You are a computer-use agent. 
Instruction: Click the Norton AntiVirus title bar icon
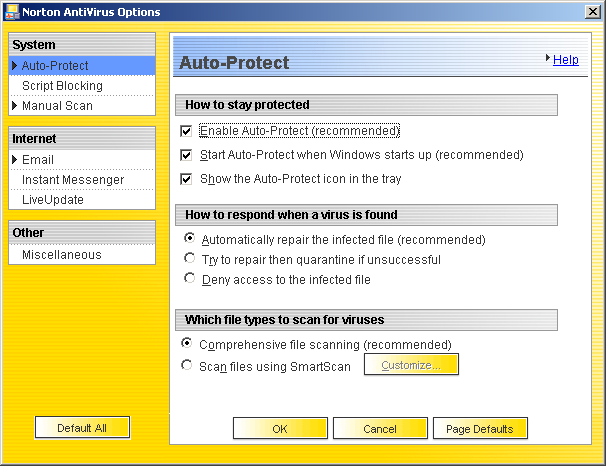12,12
